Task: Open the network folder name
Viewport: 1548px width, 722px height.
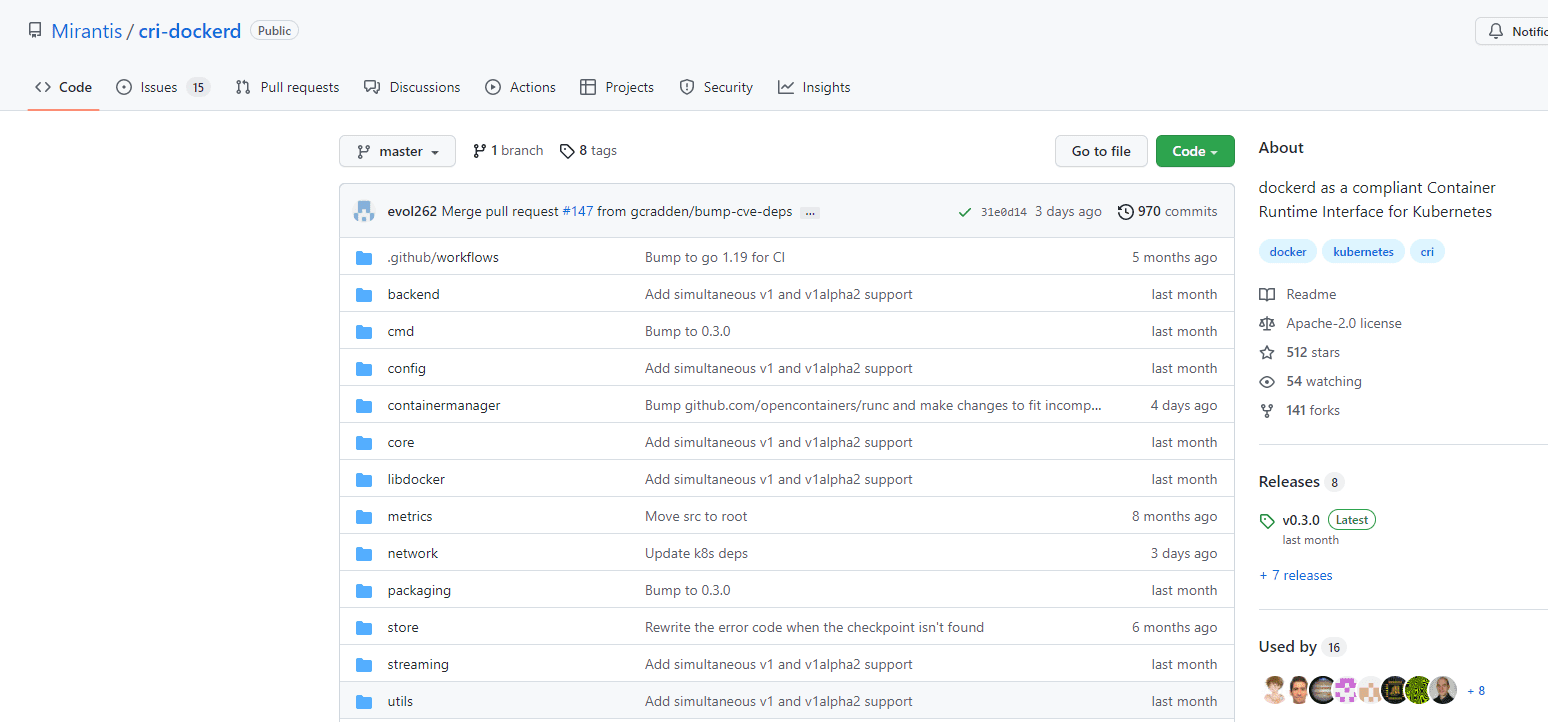Action: tap(413, 553)
